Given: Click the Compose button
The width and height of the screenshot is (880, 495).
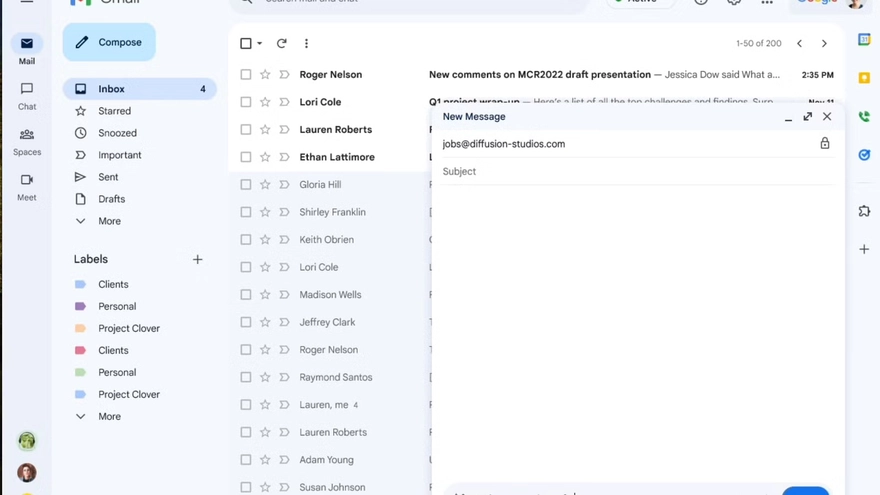Looking at the screenshot, I should tap(109, 42).
